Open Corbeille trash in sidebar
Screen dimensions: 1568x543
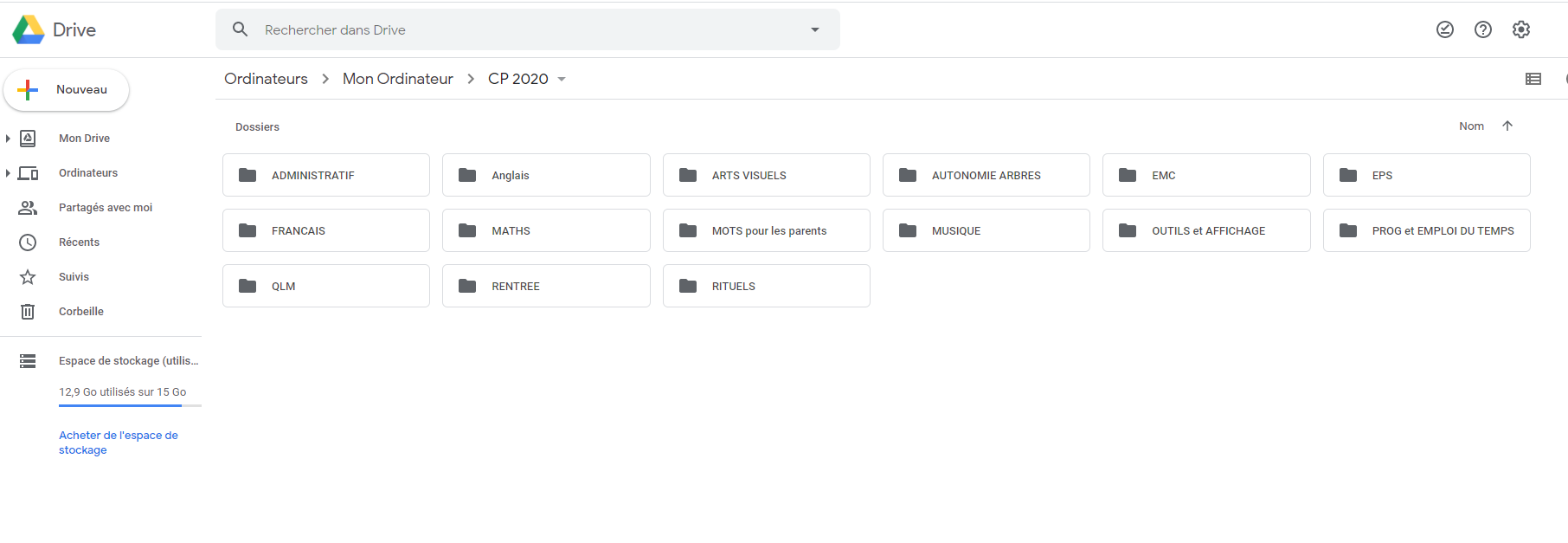click(x=80, y=312)
